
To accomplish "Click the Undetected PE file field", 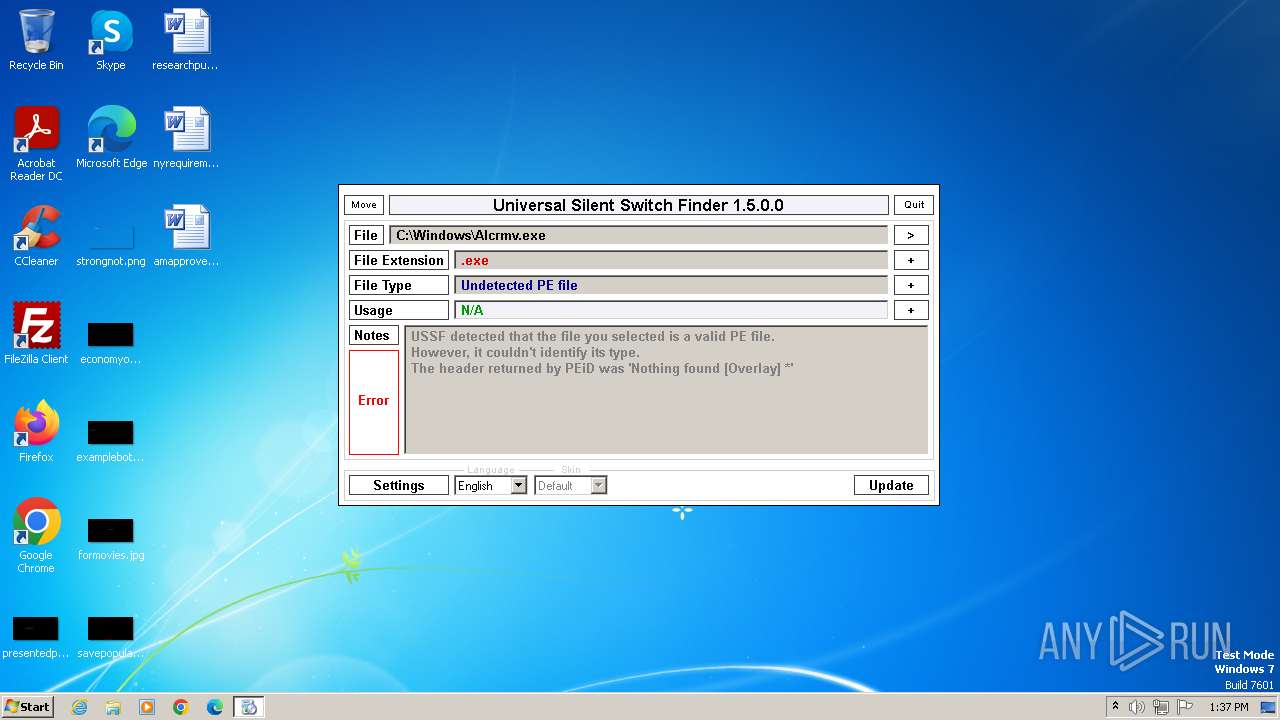I will (x=671, y=285).
